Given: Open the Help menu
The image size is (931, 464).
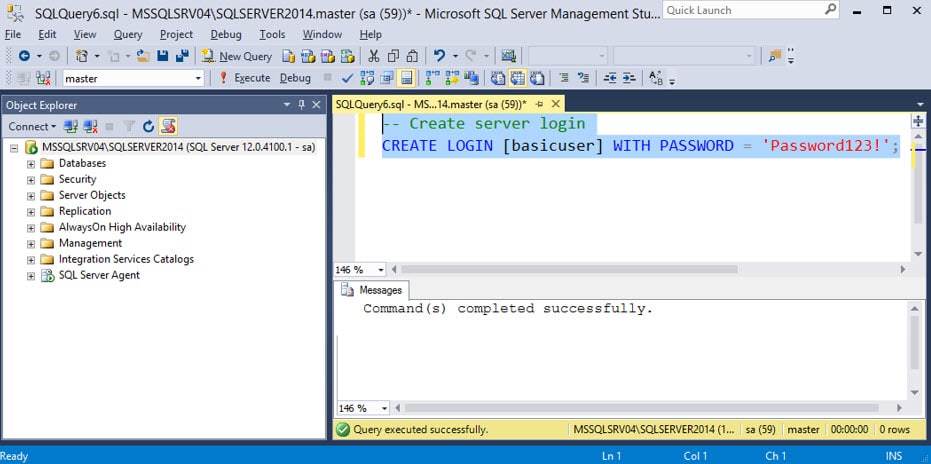Looking at the screenshot, I should coord(370,34).
